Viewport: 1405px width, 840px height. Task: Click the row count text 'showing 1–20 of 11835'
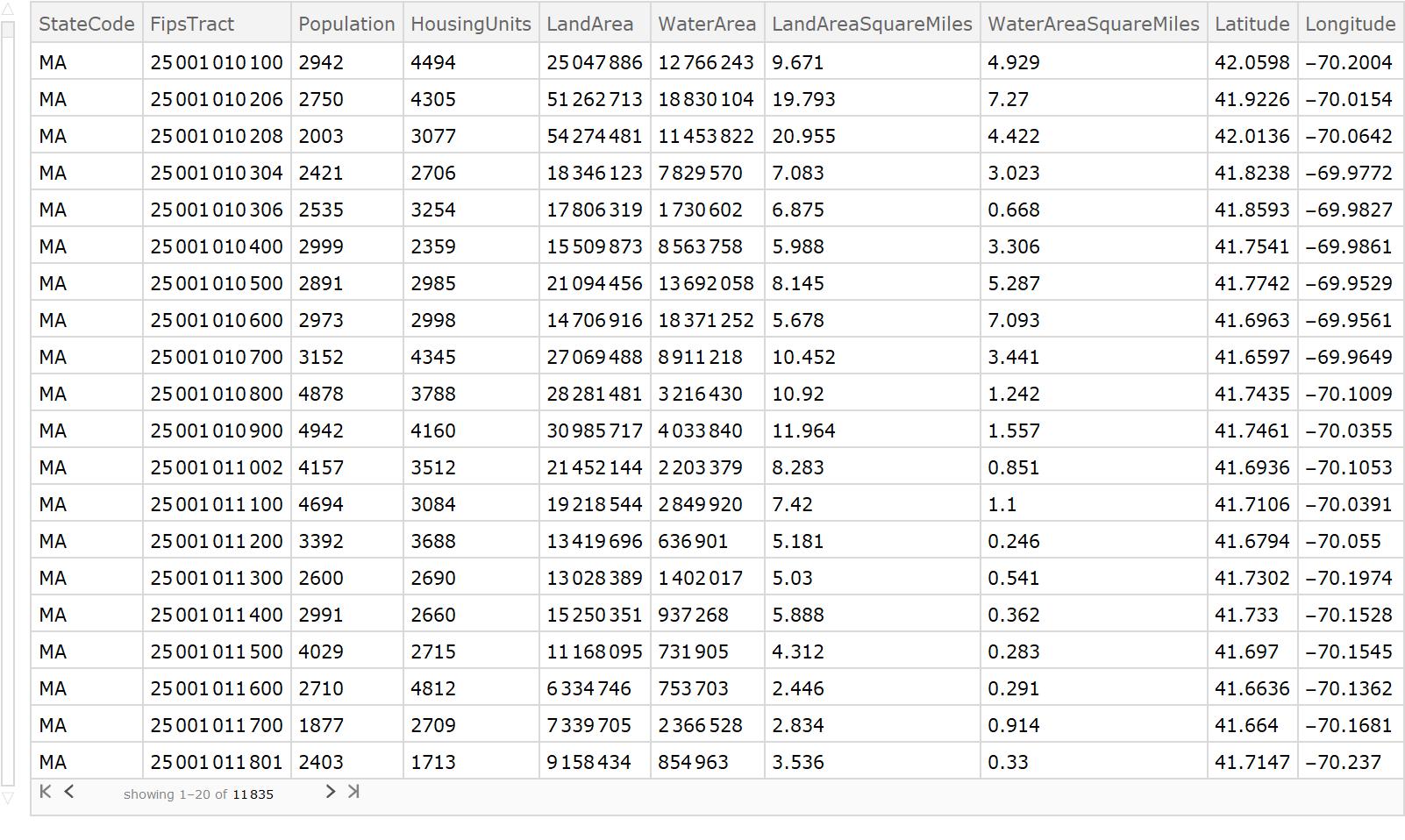[198, 794]
